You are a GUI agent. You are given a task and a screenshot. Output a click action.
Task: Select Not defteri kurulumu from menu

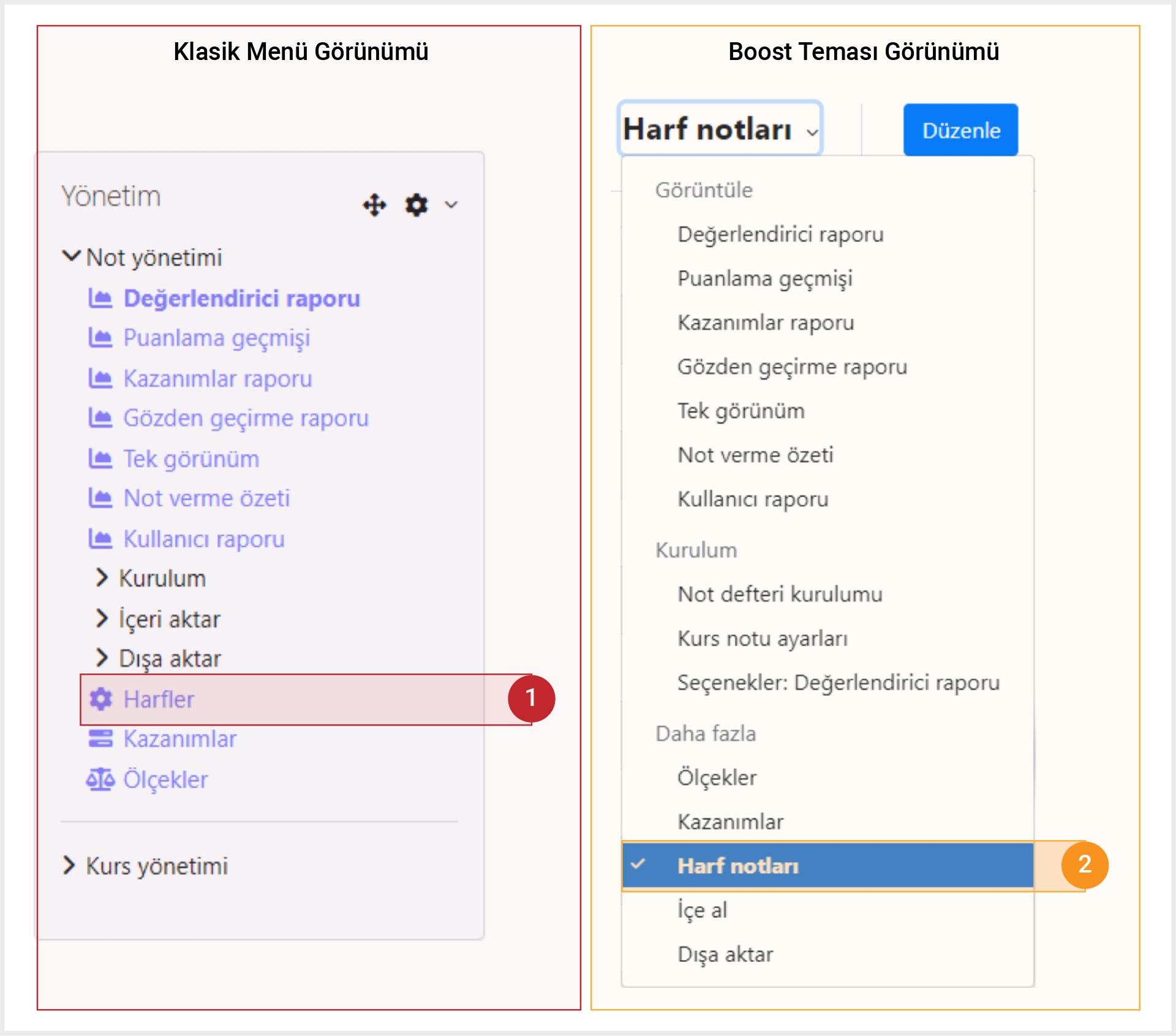(x=780, y=595)
